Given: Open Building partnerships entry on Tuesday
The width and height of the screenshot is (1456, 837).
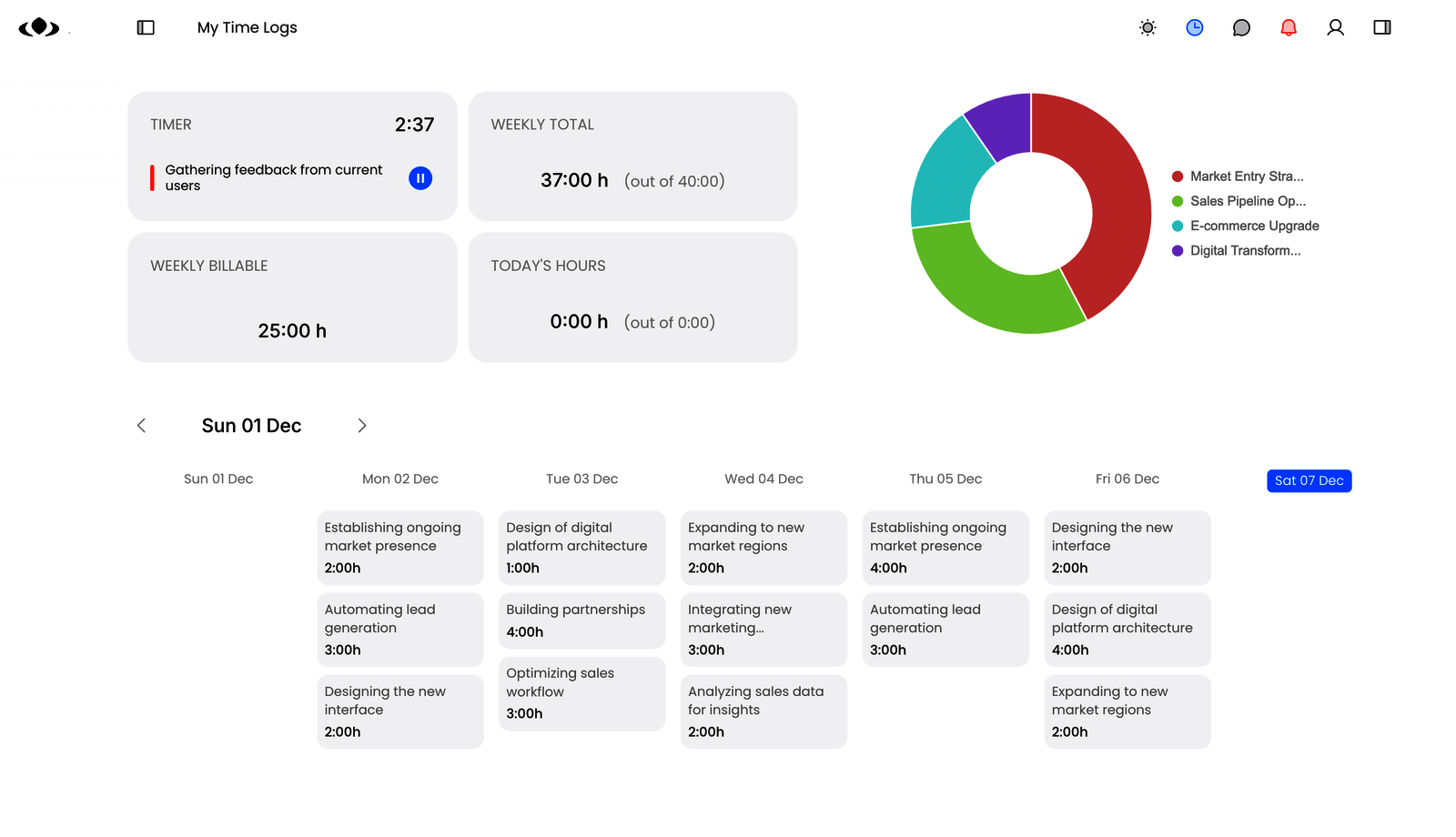Looking at the screenshot, I should (x=581, y=620).
